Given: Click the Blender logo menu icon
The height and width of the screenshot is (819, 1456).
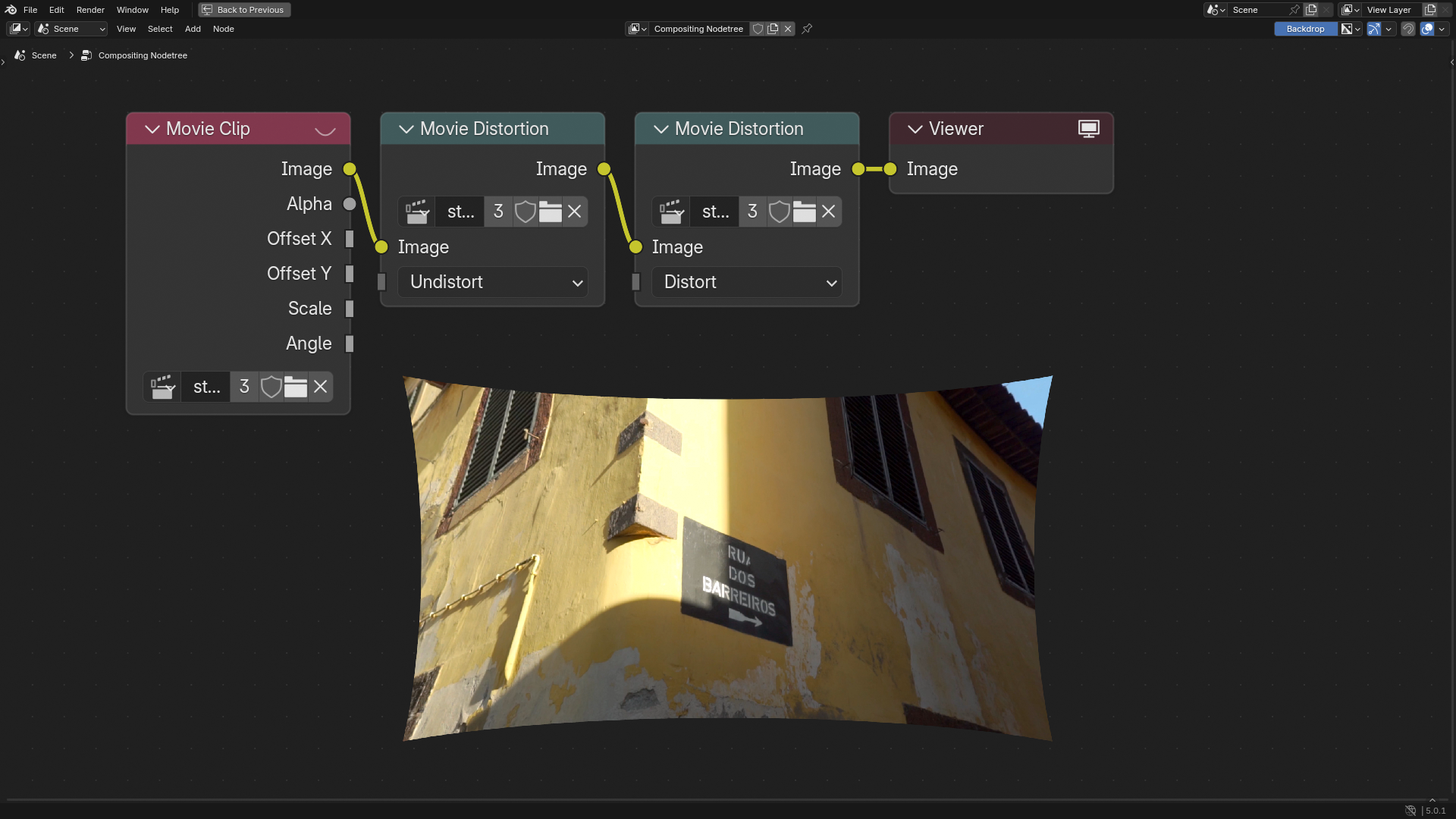Looking at the screenshot, I should (11, 10).
